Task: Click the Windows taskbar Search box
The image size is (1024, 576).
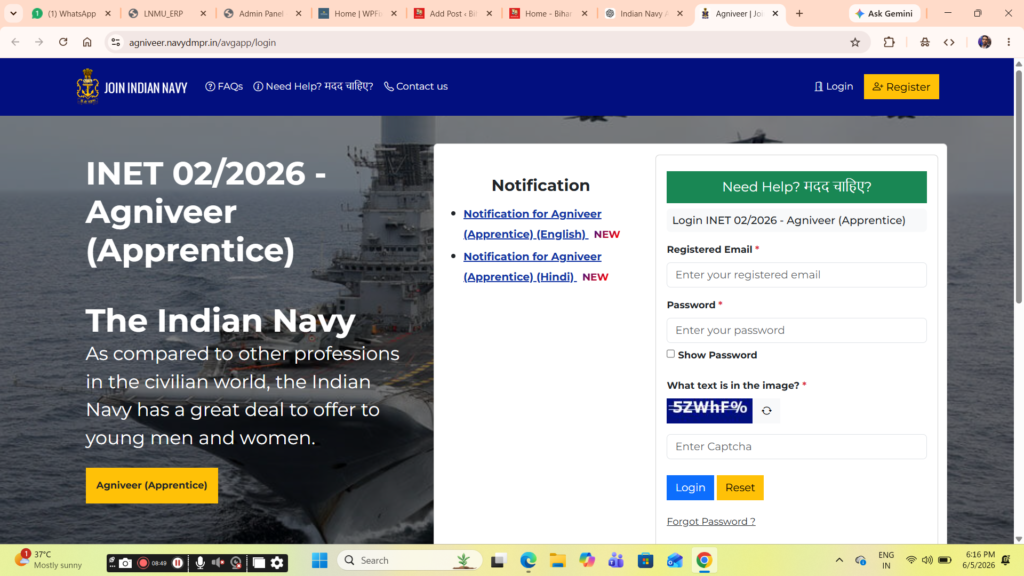Action: coord(409,560)
